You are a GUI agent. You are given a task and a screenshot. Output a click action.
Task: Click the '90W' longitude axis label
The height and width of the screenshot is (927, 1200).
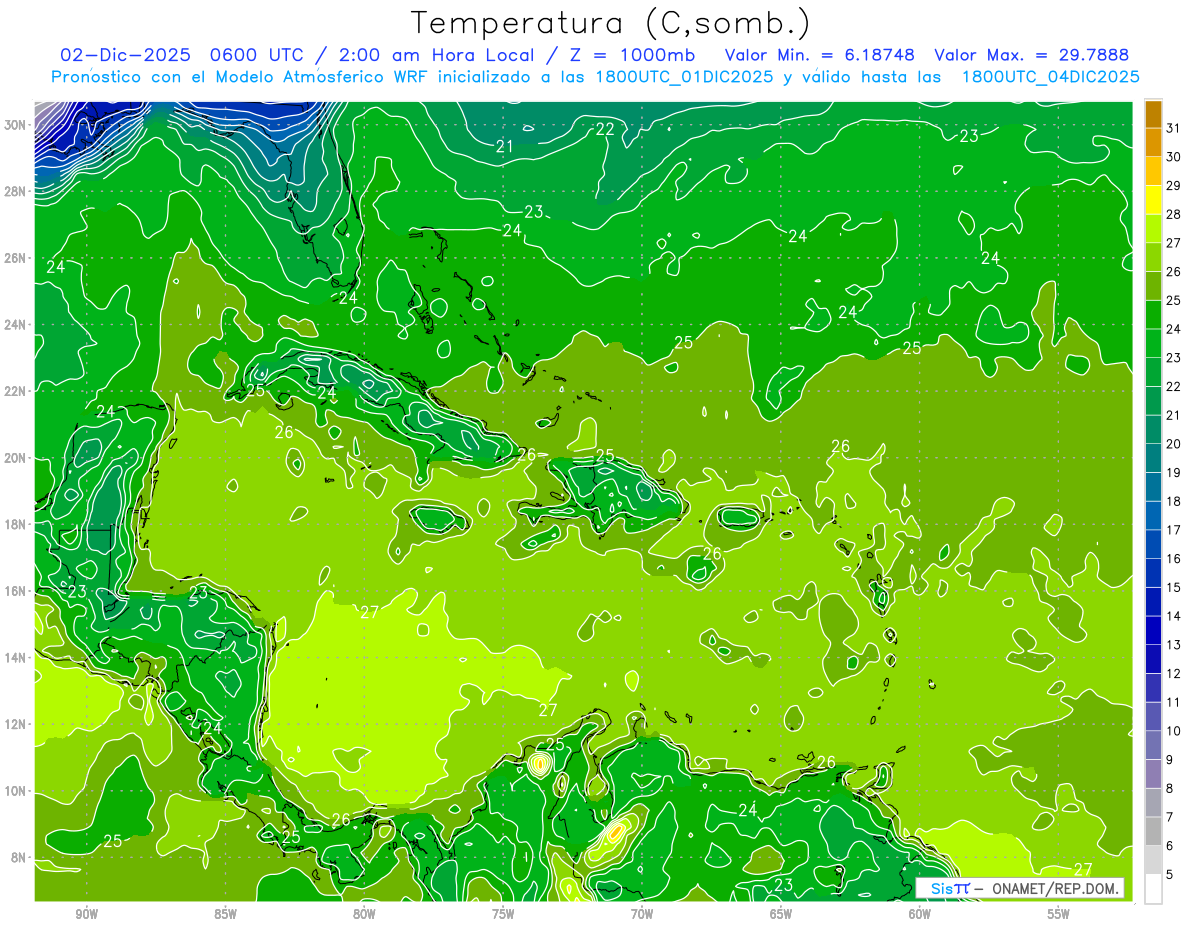[x=86, y=914]
